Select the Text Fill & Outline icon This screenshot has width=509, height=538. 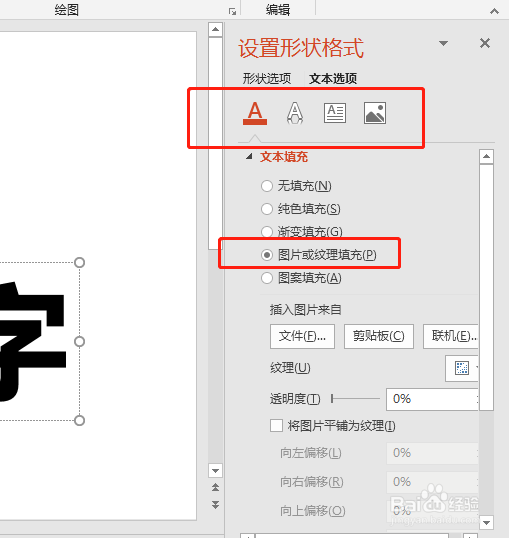pos(255,113)
